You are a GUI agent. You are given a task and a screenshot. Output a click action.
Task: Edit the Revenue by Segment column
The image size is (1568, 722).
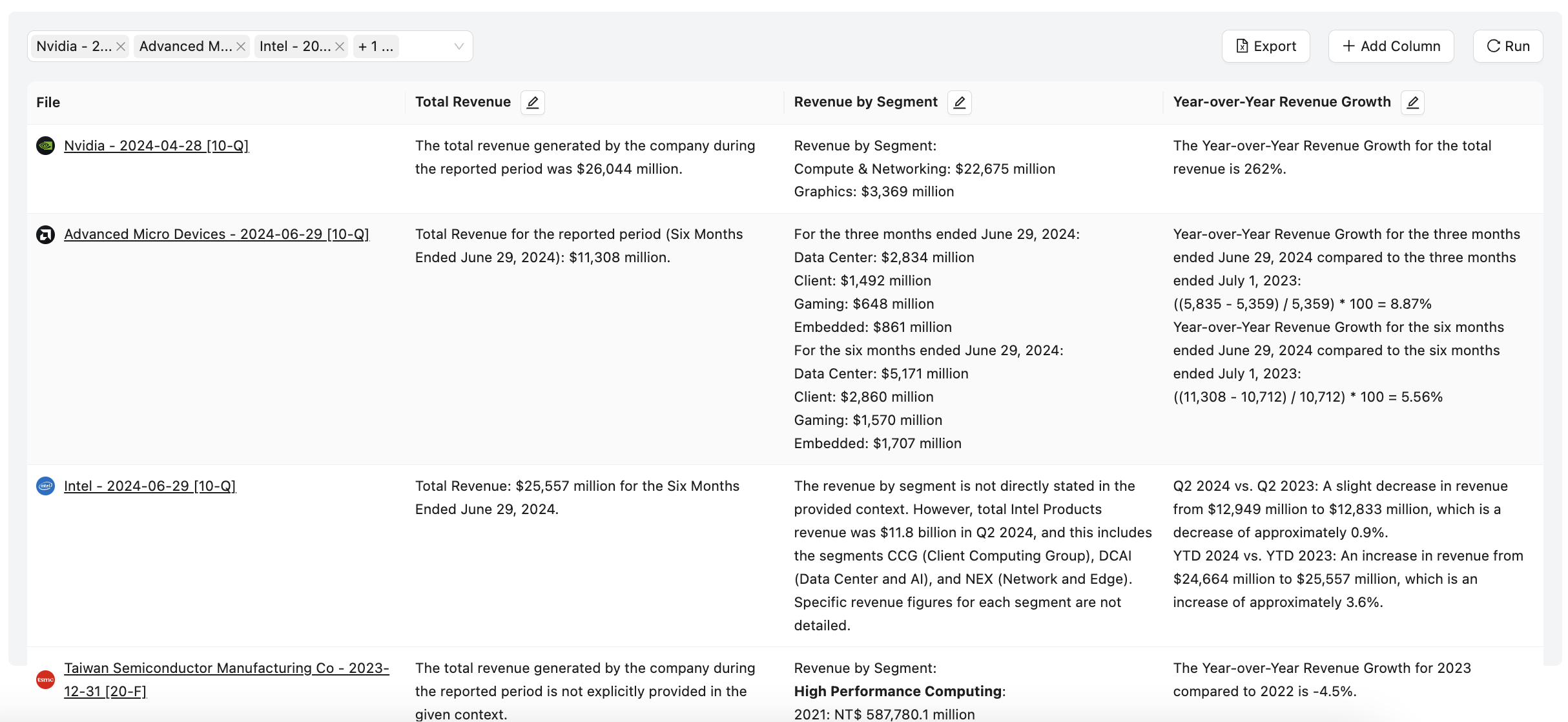pyautogui.click(x=960, y=102)
